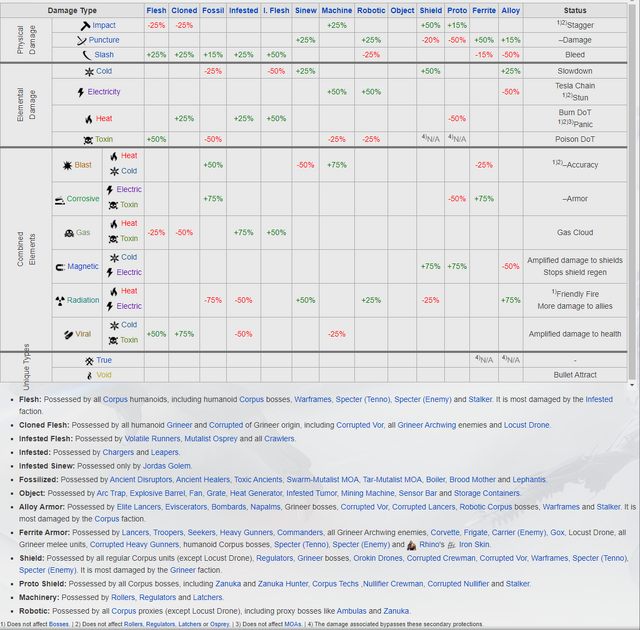Click the Electric bolt icon in Magnetic row
The image size is (640, 630).
coord(109,273)
